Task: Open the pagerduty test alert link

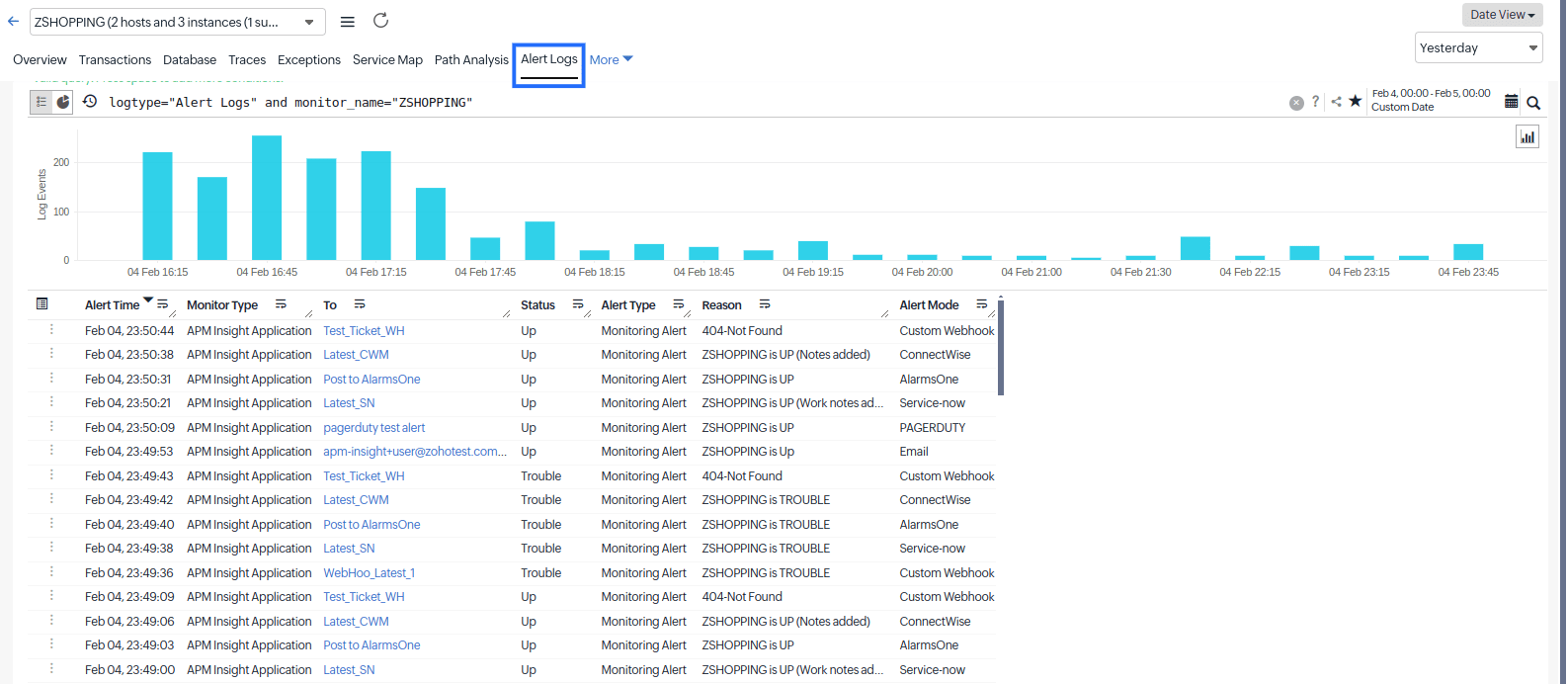Action: tap(373, 428)
